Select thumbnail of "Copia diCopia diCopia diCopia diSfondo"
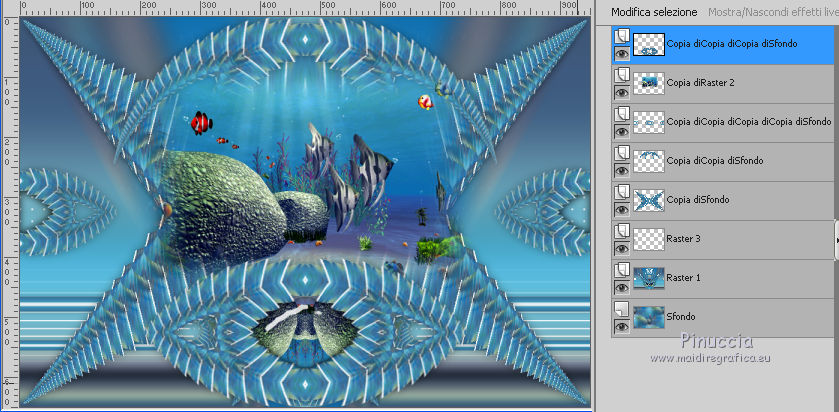 click(x=649, y=123)
